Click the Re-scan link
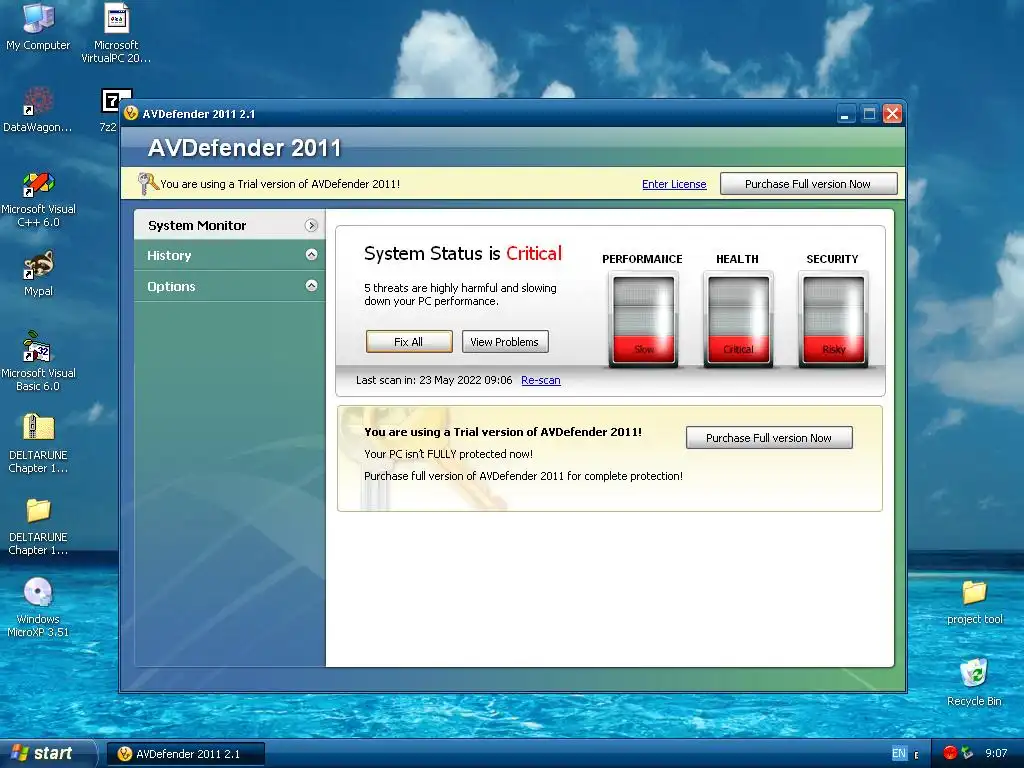This screenshot has width=1024, height=768. (541, 380)
